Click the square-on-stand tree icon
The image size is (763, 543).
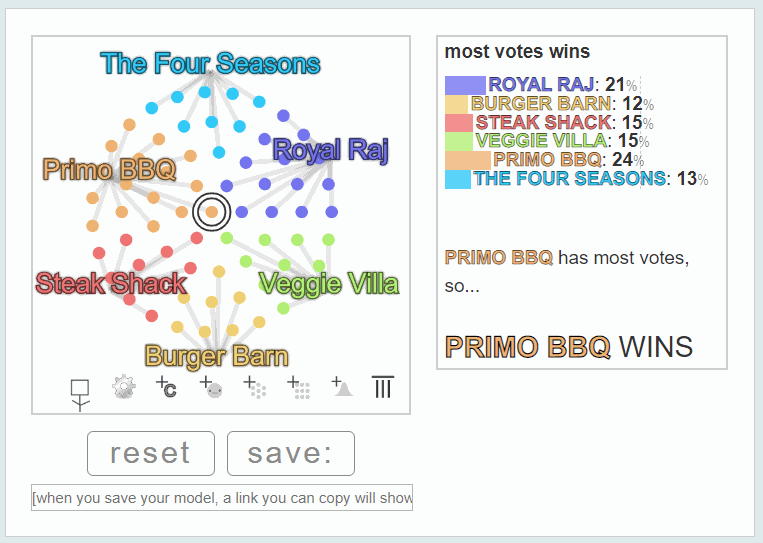coord(80,395)
